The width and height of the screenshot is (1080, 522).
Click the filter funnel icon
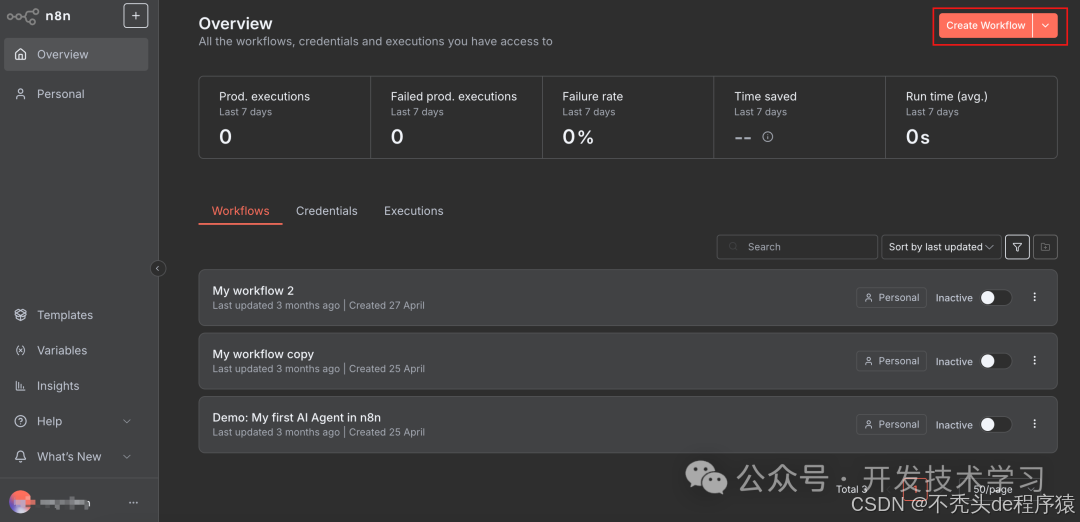tap(1018, 247)
